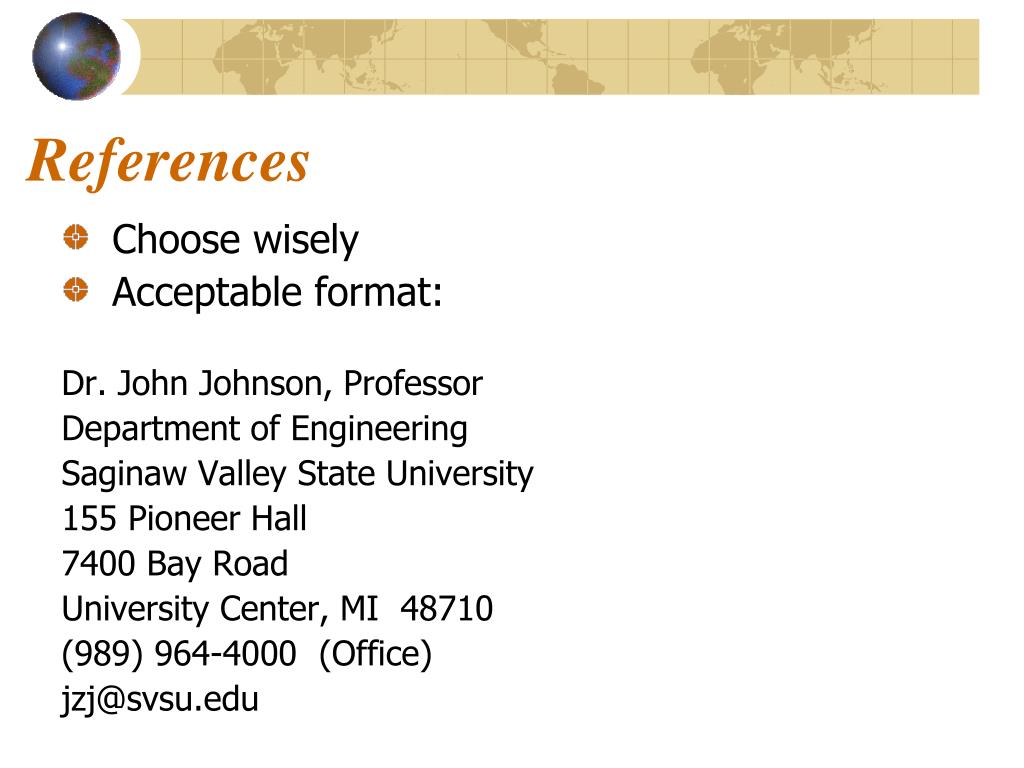Click the Dr. John Johnson, Professor line
The image size is (1024, 768).
coord(272,383)
